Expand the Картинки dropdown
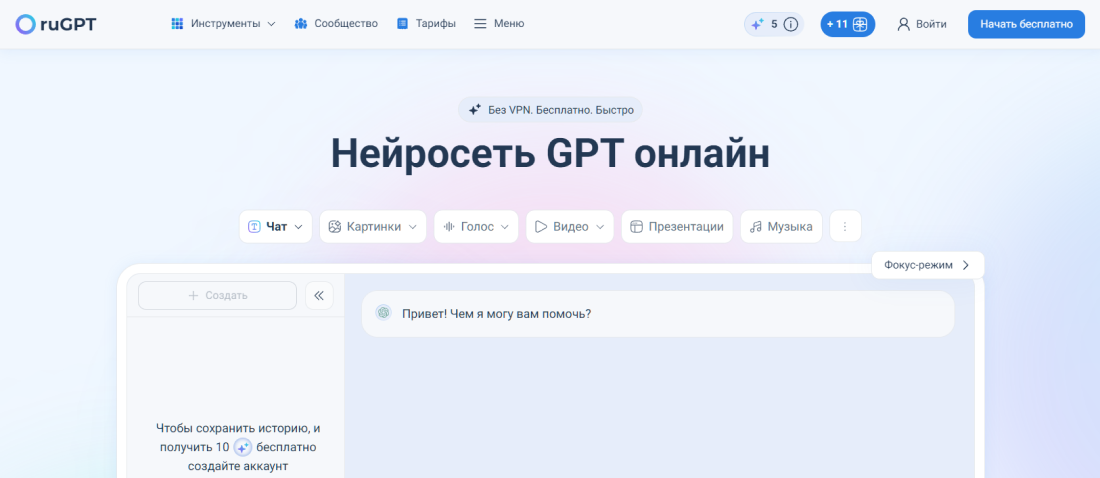Image resolution: width=1100 pixels, height=478 pixels. pyautogui.click(x=373, y=227)
